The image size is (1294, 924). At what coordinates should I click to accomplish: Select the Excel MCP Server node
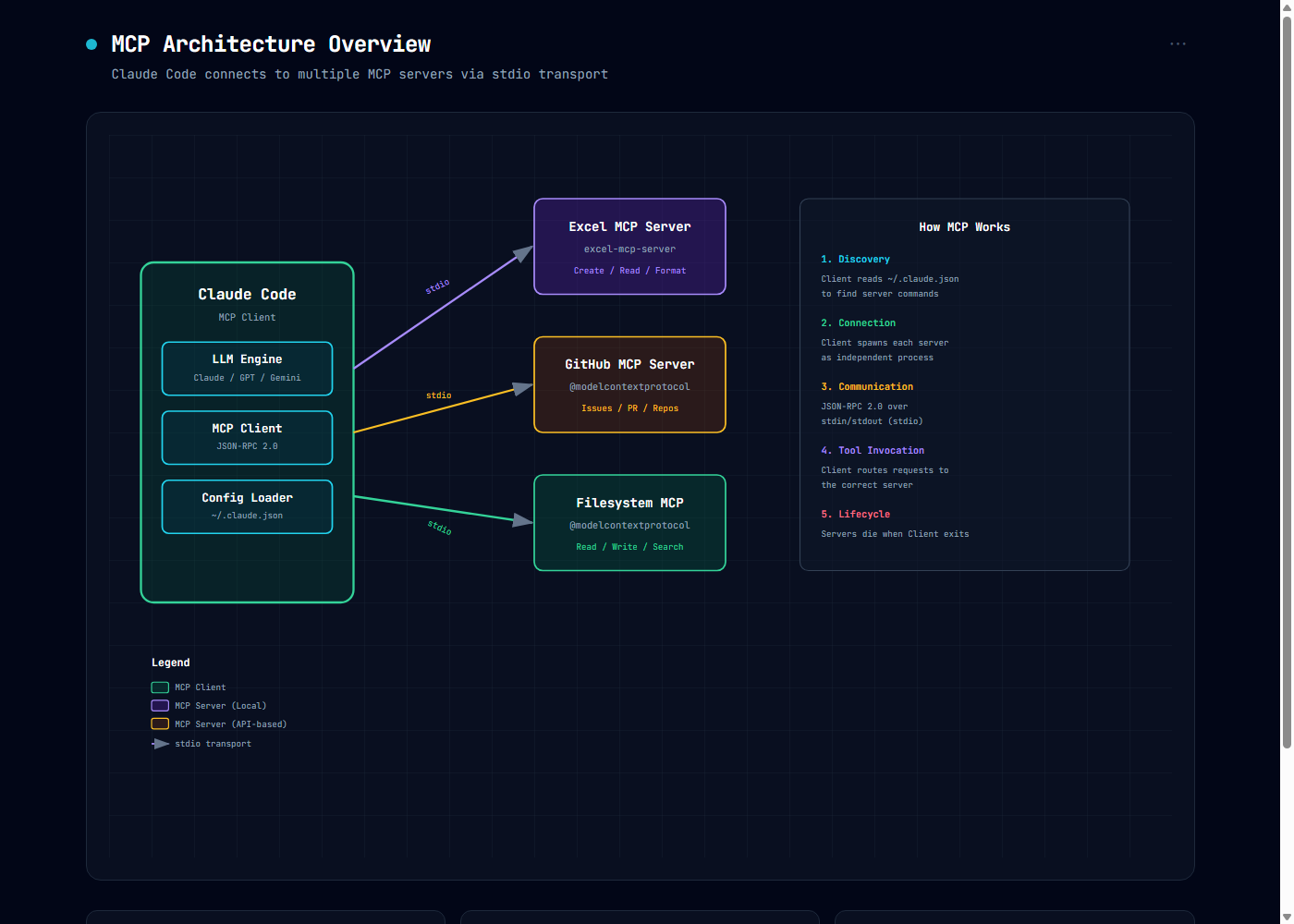point(629,247)
